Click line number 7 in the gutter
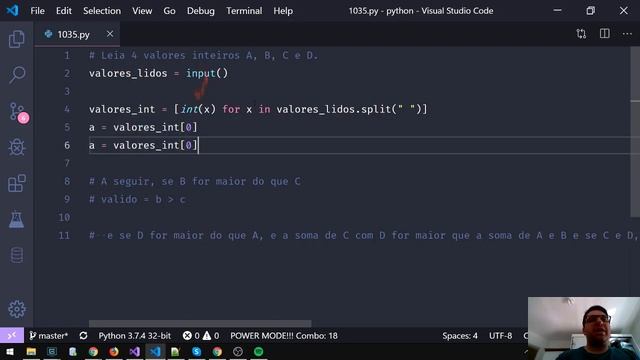This screenshot has height=360, width=640. (67, 163)
